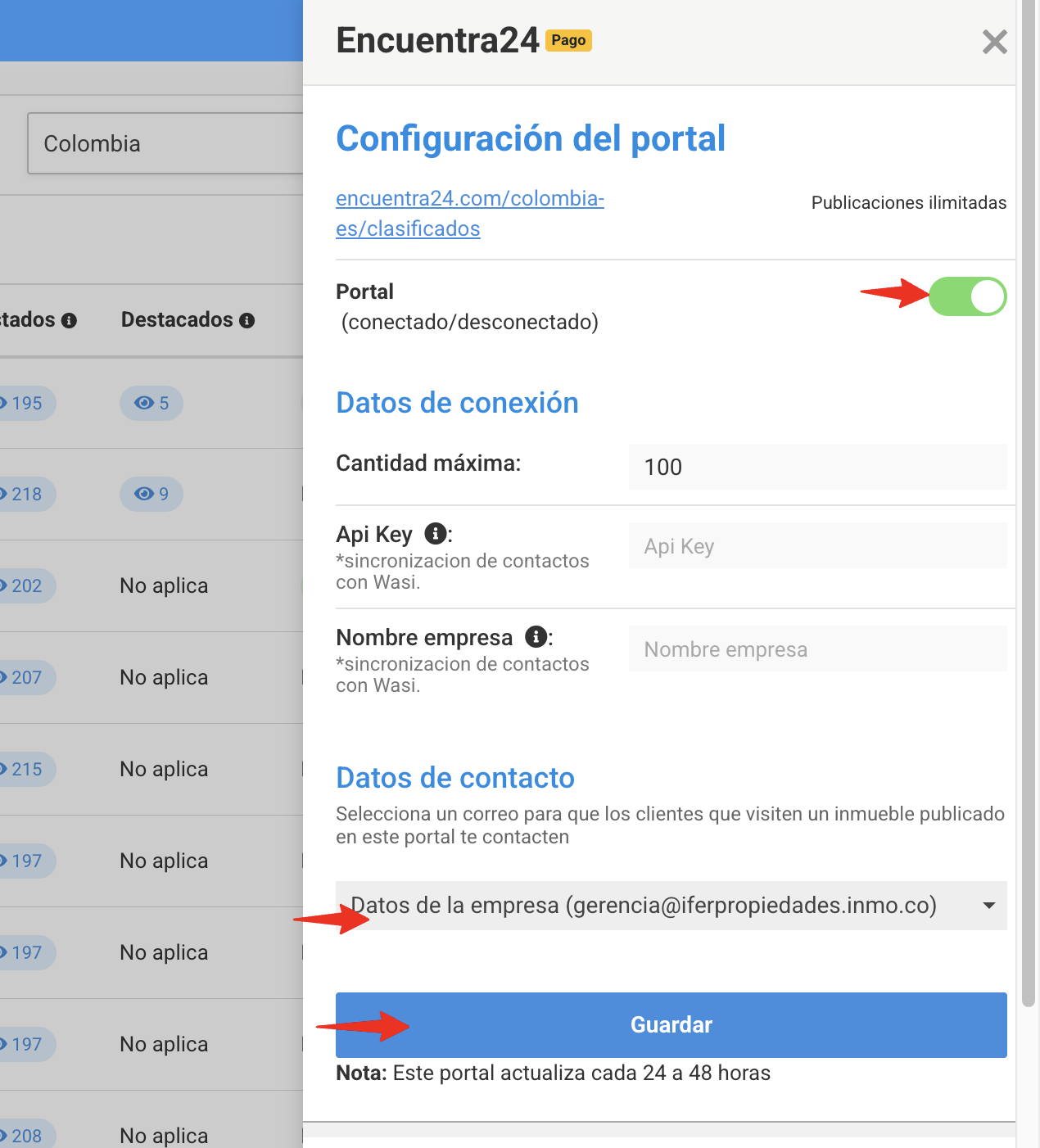Click the Datos de contacto heading
Image resolution: width=1040 pixels, height=1148 pixels.
click(x=455, y=778)
